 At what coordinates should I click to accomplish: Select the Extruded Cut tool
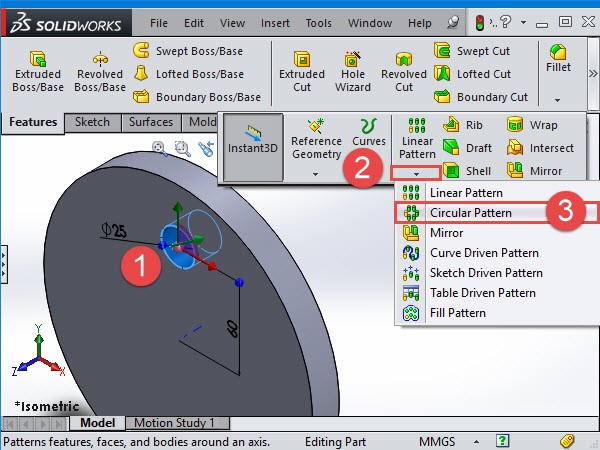(x=302, y=72)
